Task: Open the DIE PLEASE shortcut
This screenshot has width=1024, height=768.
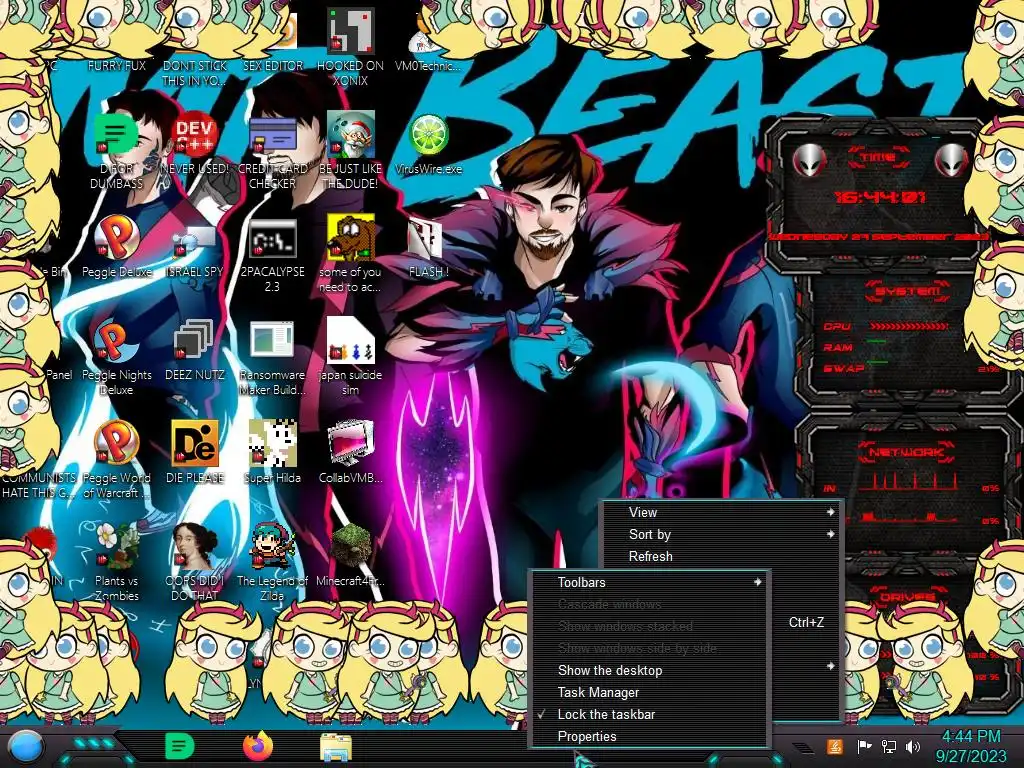Action: pyautogui.click(x=195, y=443)
